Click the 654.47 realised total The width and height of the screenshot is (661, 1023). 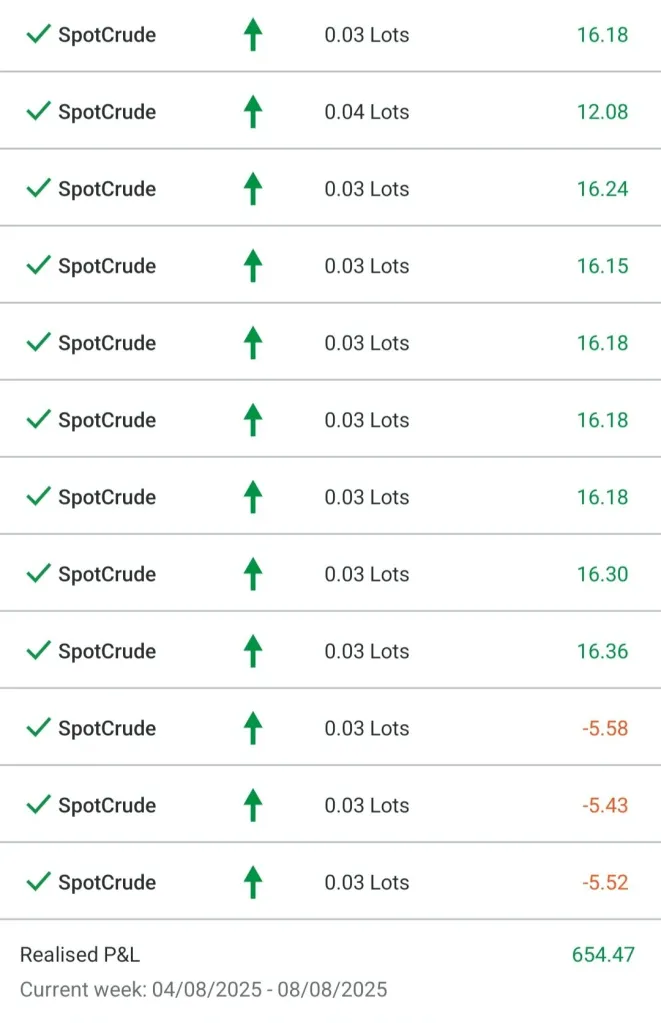tap(603, 955)
